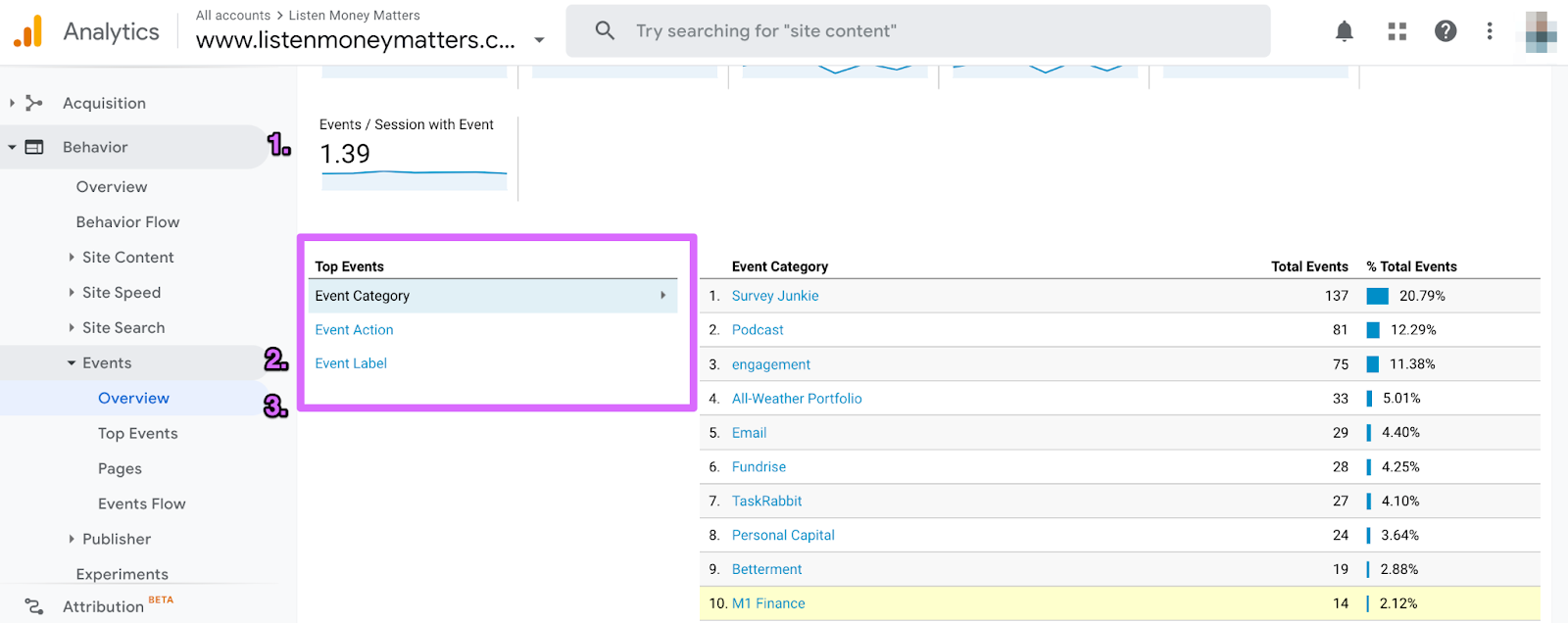1568x623 pixels.
Task: Open the account property dropdown arrow
Action: (539, 41)
